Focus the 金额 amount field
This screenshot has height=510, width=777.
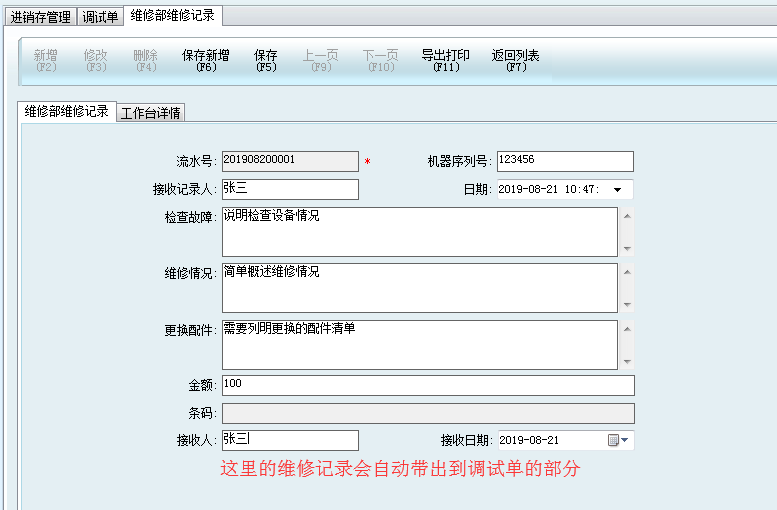tap(427, 386)
